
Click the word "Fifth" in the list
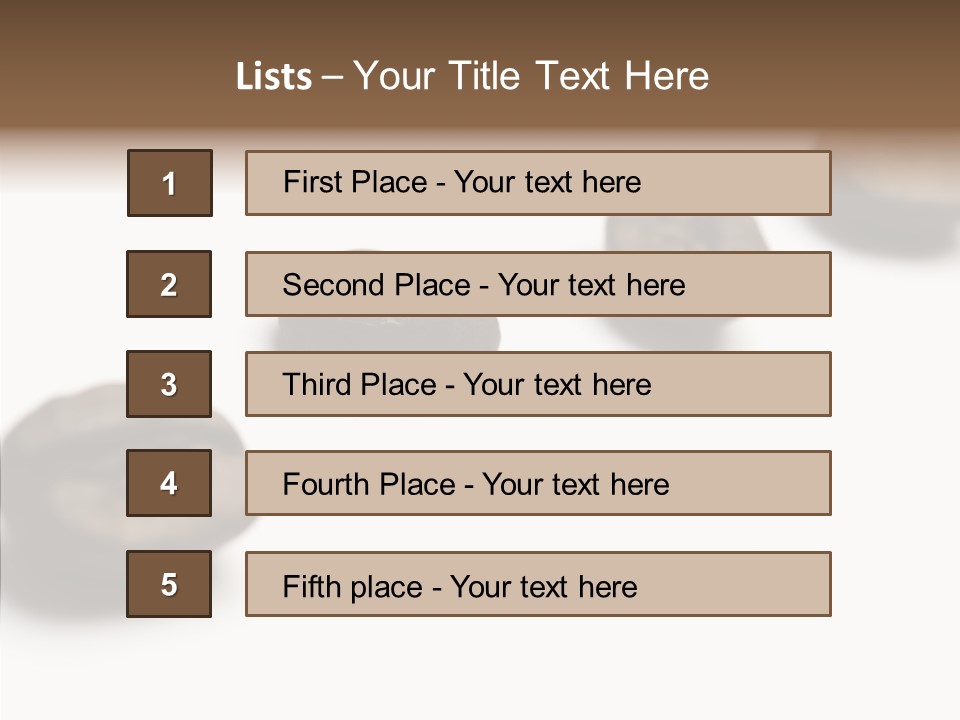[313, 586]
